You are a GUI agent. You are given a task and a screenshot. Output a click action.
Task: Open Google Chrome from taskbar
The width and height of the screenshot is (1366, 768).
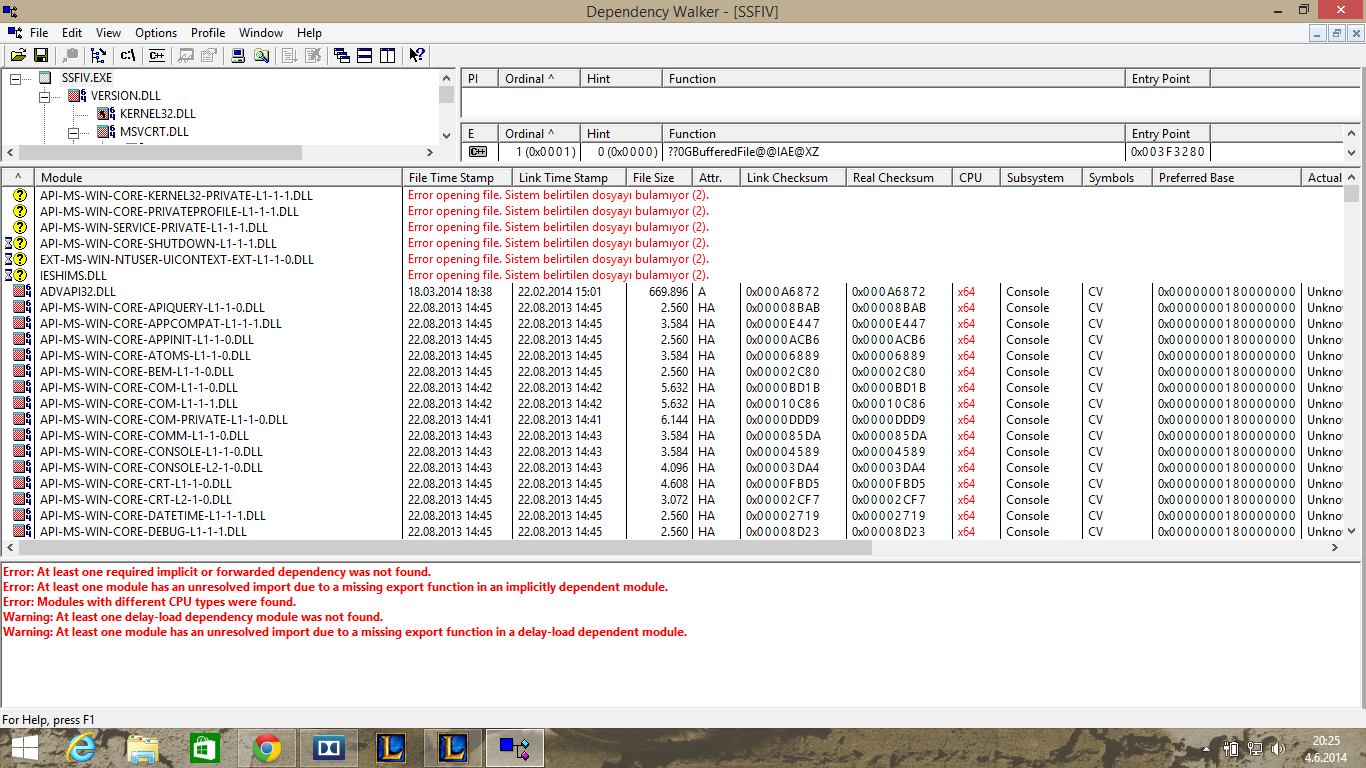(x=266, y=748)
